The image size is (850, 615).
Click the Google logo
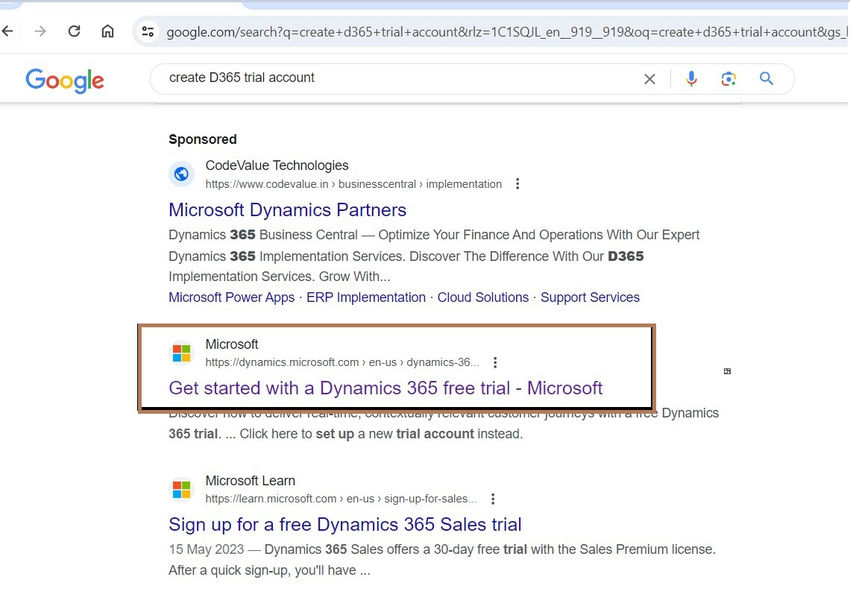coord(65,80)
